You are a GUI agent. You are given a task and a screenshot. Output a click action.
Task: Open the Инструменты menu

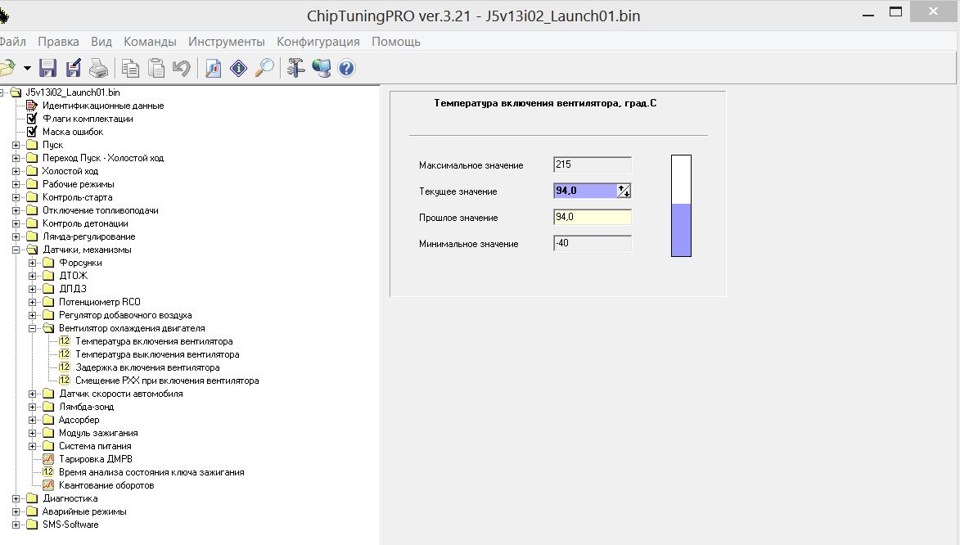[227, 42]
